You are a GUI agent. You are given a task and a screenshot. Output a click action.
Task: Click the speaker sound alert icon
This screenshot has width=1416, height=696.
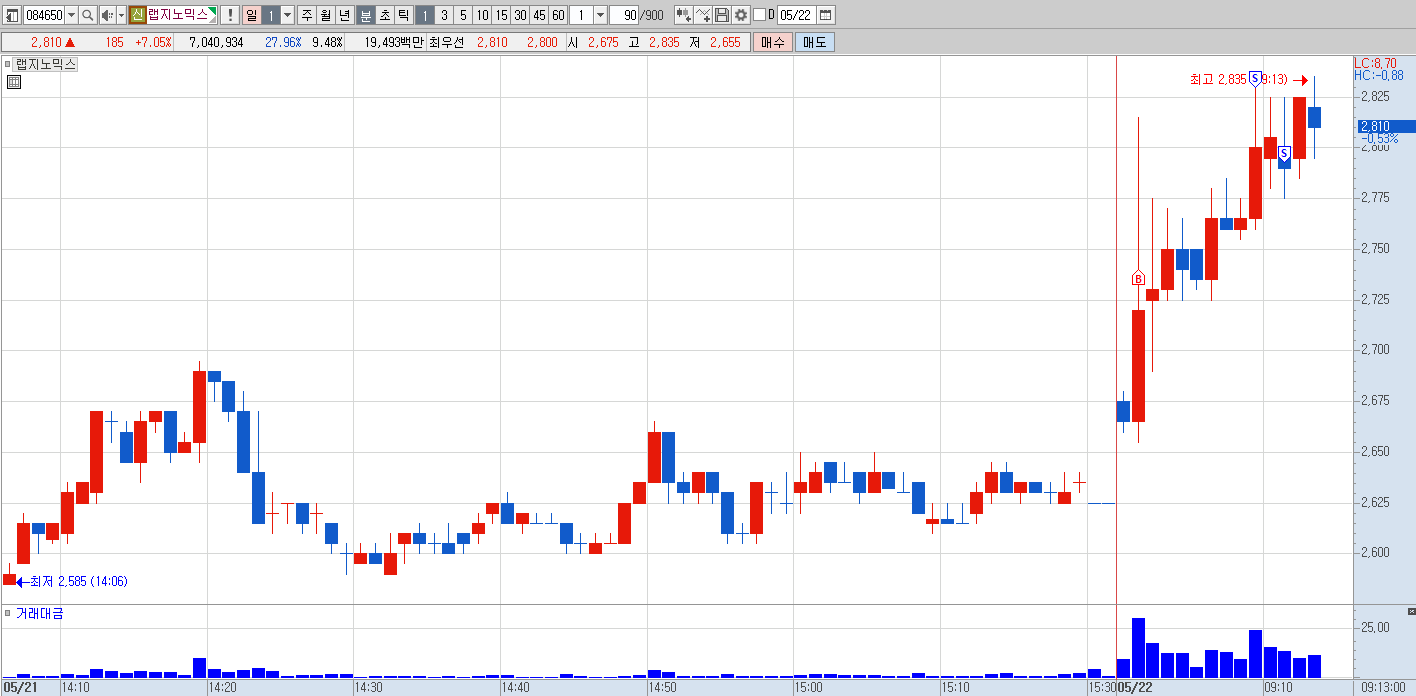tap(106, 15)
